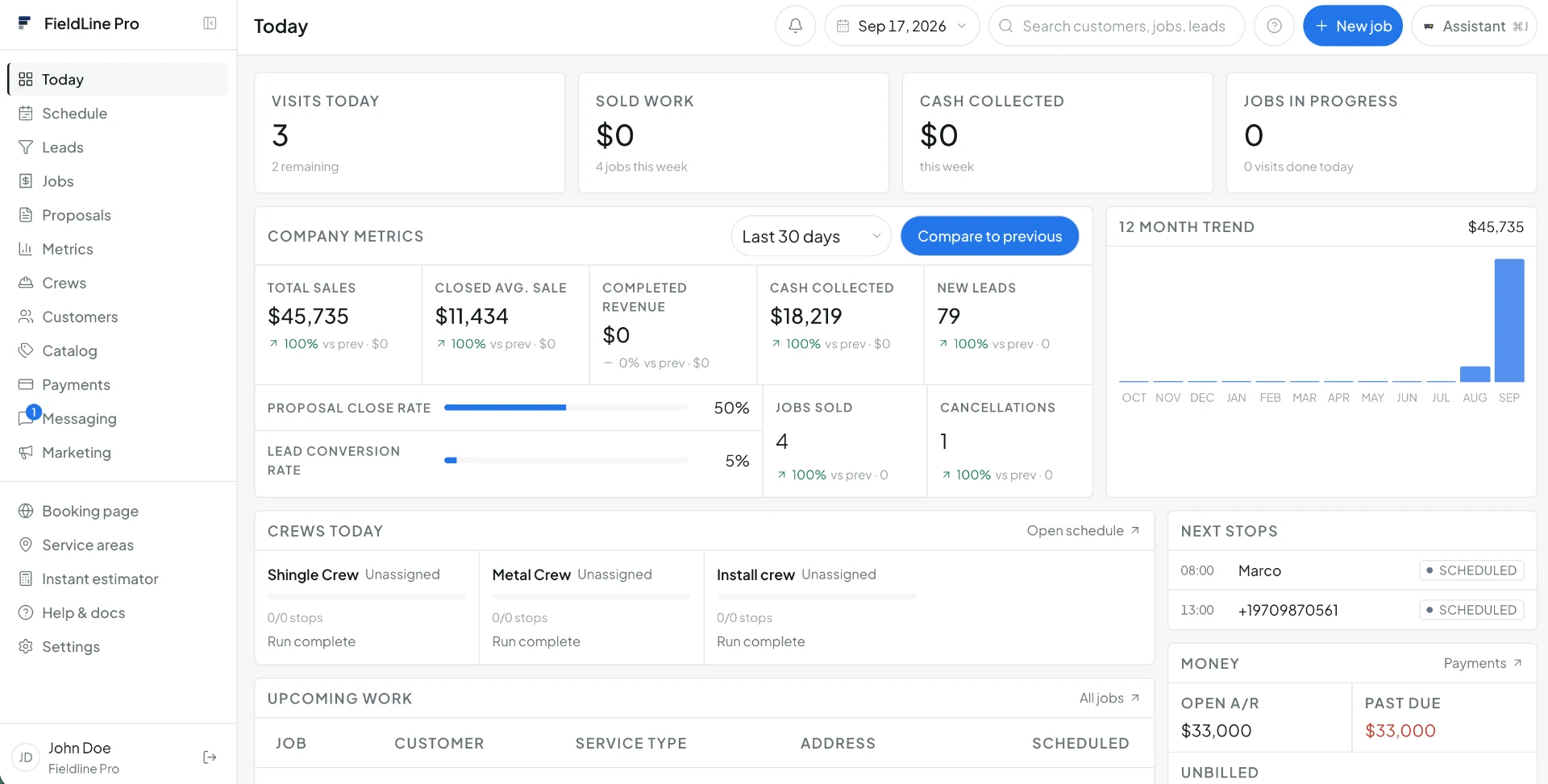Click the Jobs Sold 4 value
This screenshot has height=784, width=1548.
pyautogui.click(x=781, y=442)
